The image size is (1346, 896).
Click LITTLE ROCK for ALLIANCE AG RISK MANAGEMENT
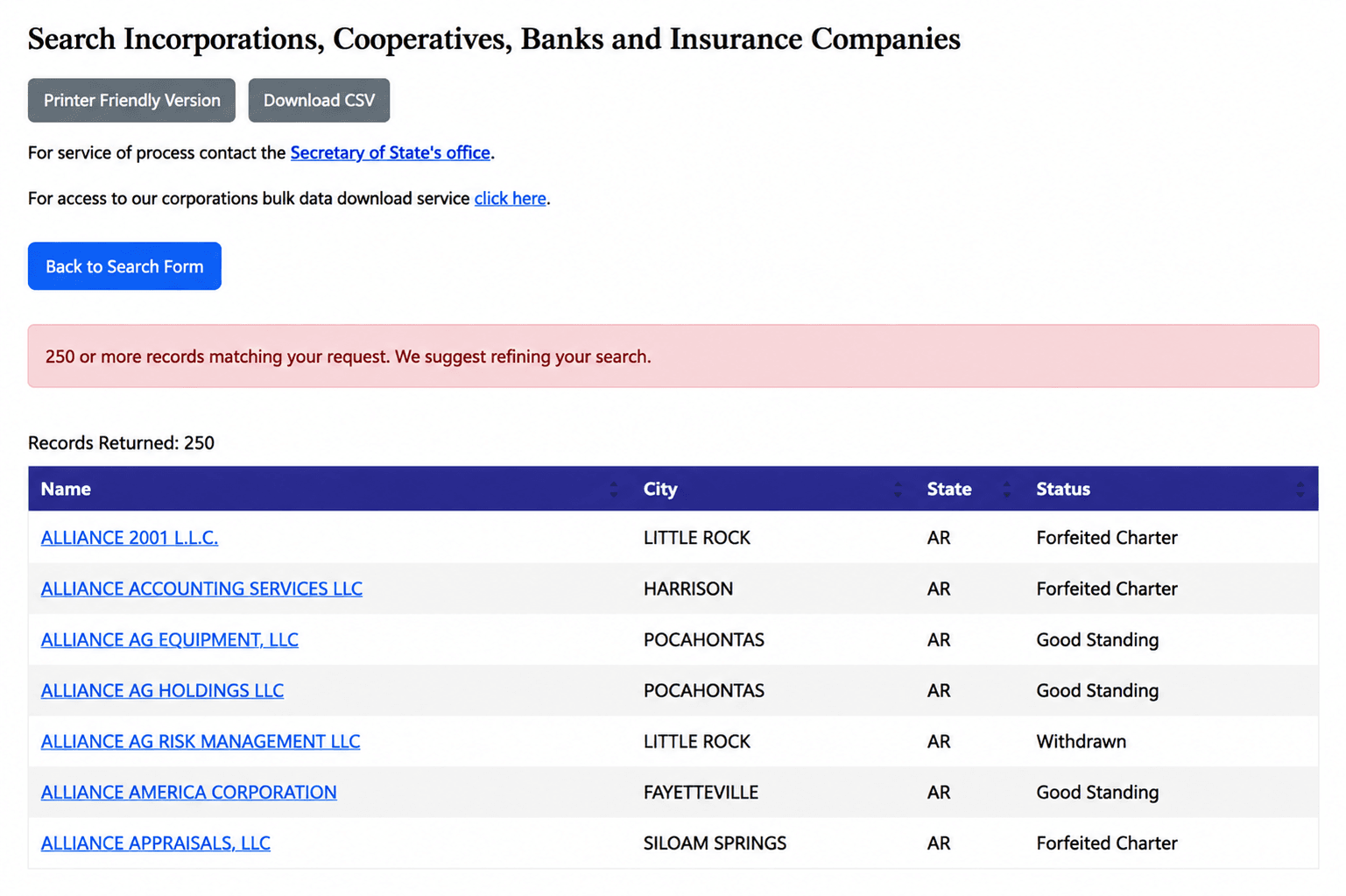click(697, 741)
